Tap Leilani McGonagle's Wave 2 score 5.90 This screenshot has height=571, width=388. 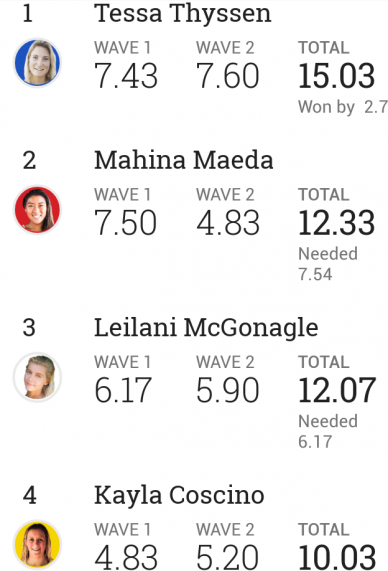pos(228,390)
